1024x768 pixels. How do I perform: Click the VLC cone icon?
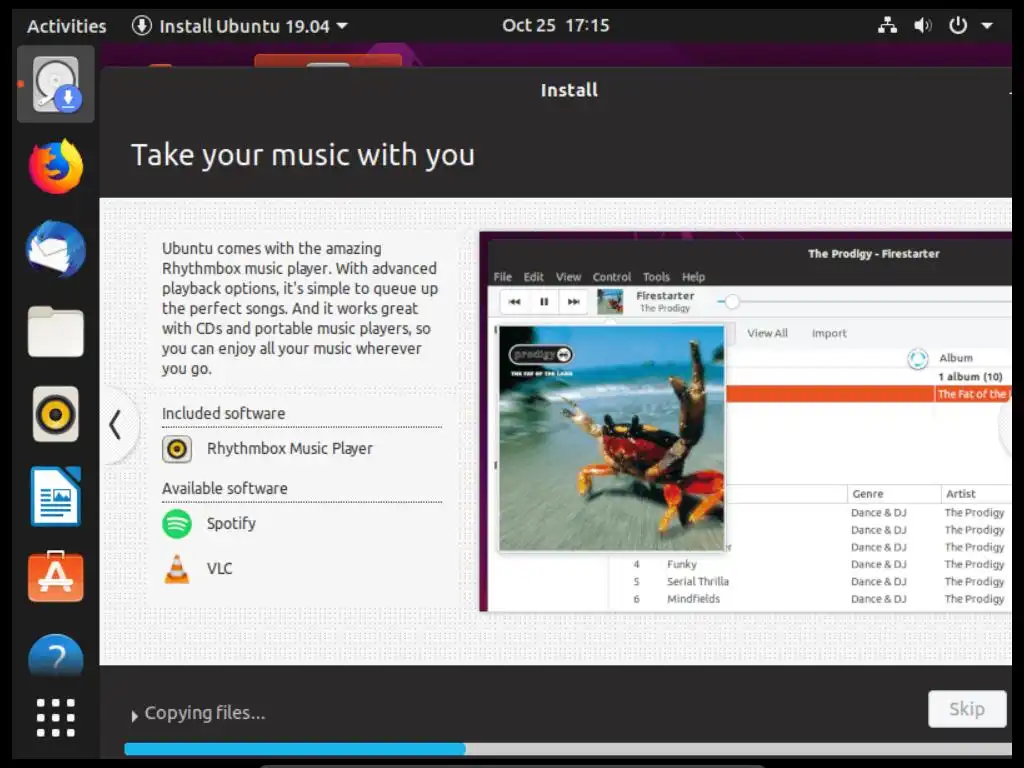[177, 569]
